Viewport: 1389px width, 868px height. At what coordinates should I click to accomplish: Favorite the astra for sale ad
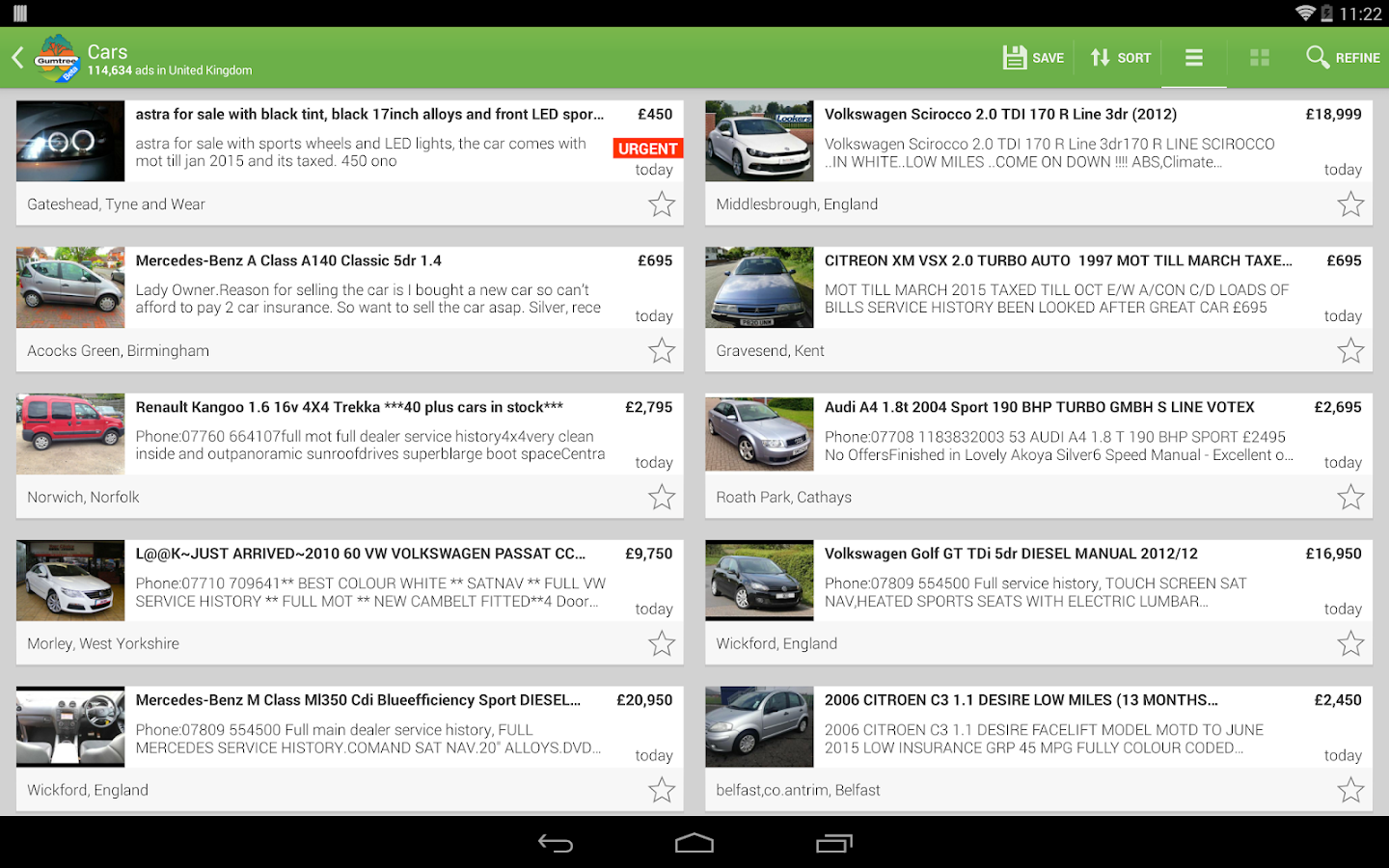click(x=662, y=204)
